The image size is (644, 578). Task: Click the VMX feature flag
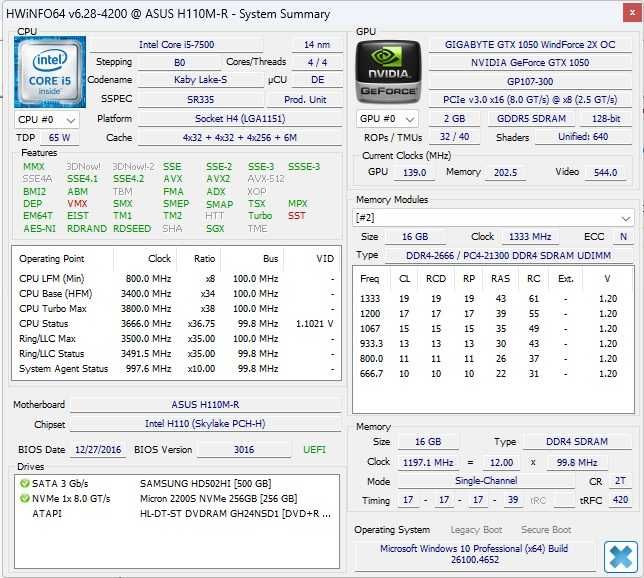click(x=77, y=204)
